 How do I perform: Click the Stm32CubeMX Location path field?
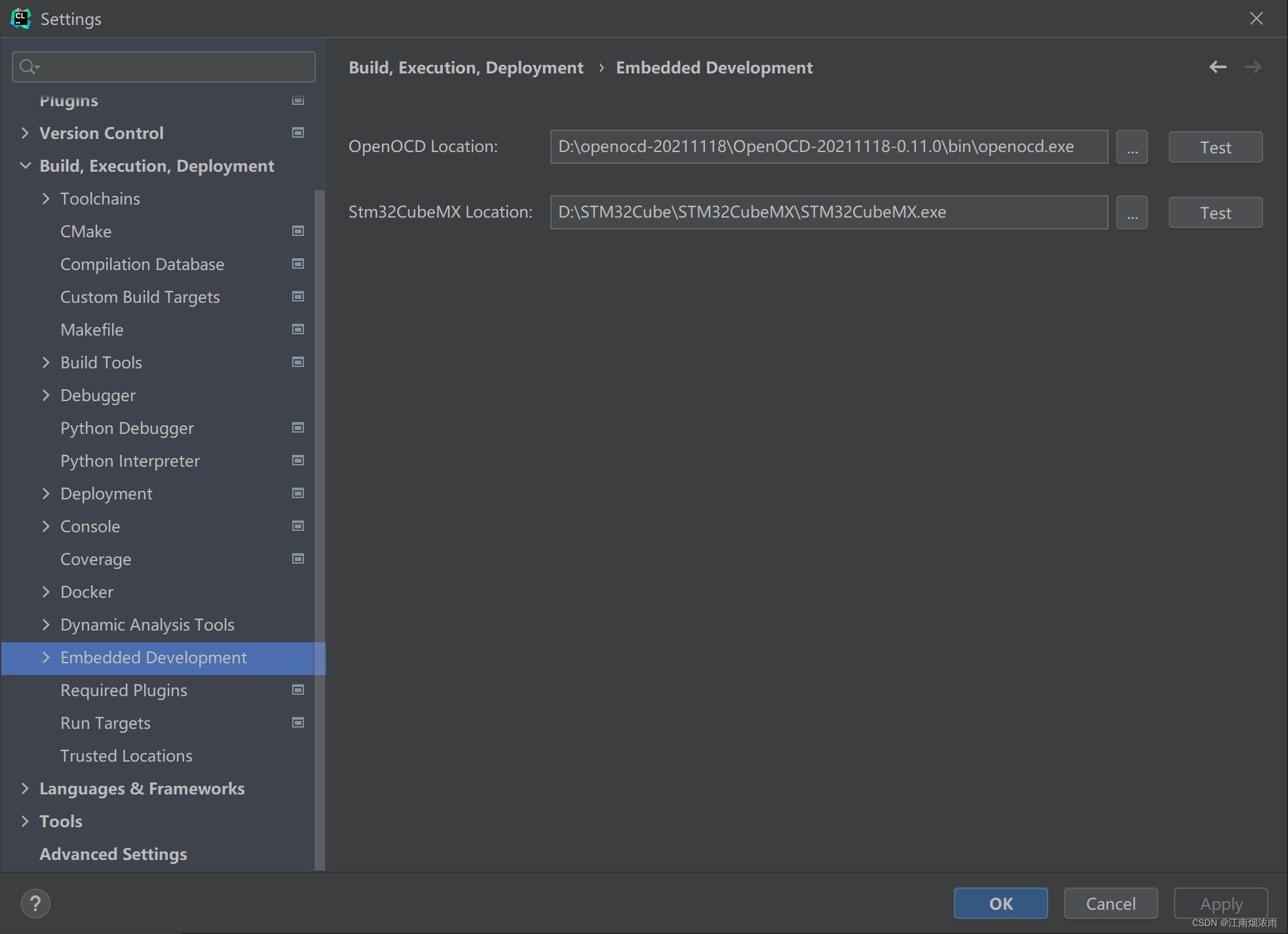tap(829, 212)
